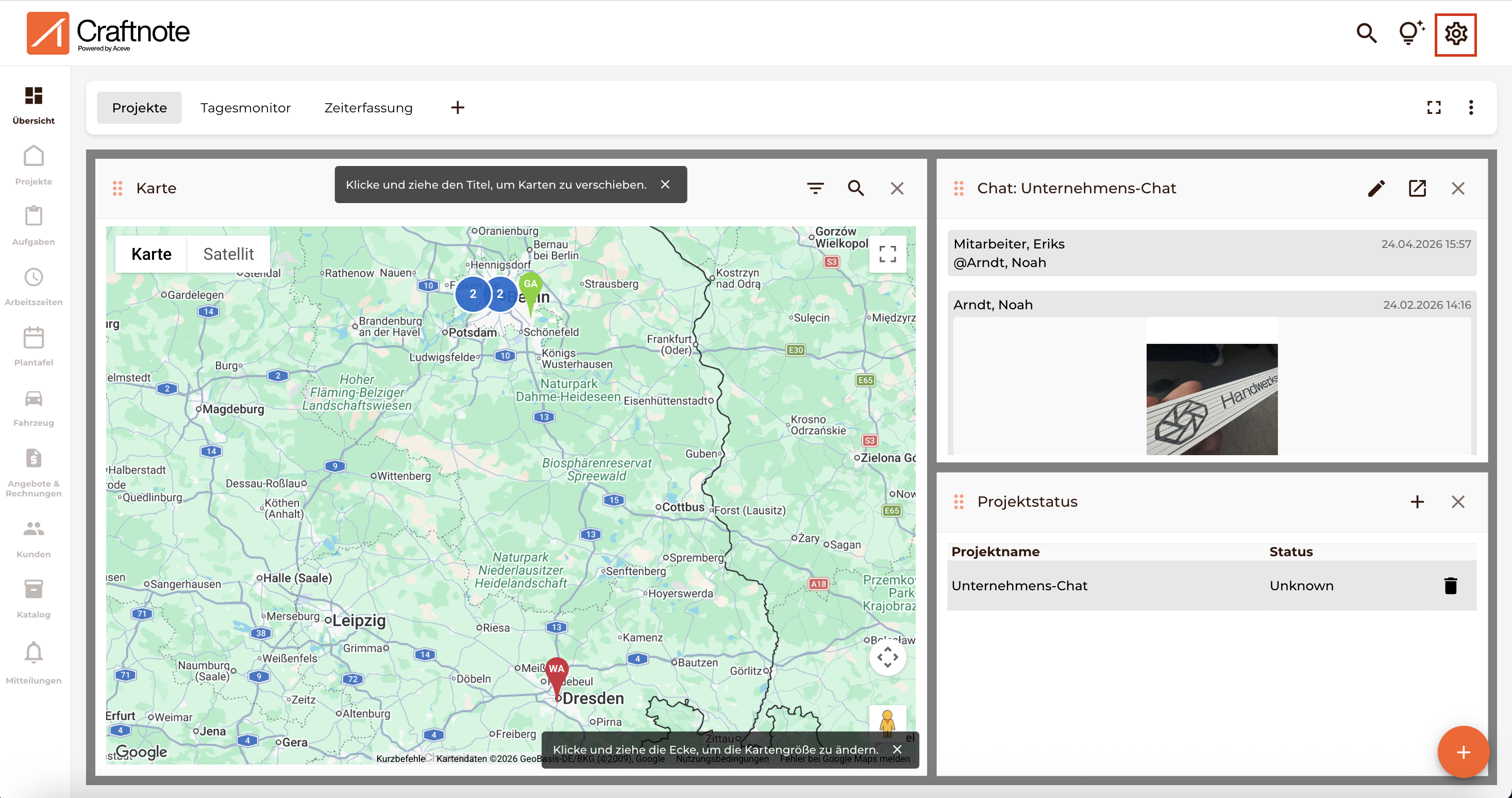Screen dimensions: 1512x798
Task: Open chat in new window icon
Action: click(1417, 188)
